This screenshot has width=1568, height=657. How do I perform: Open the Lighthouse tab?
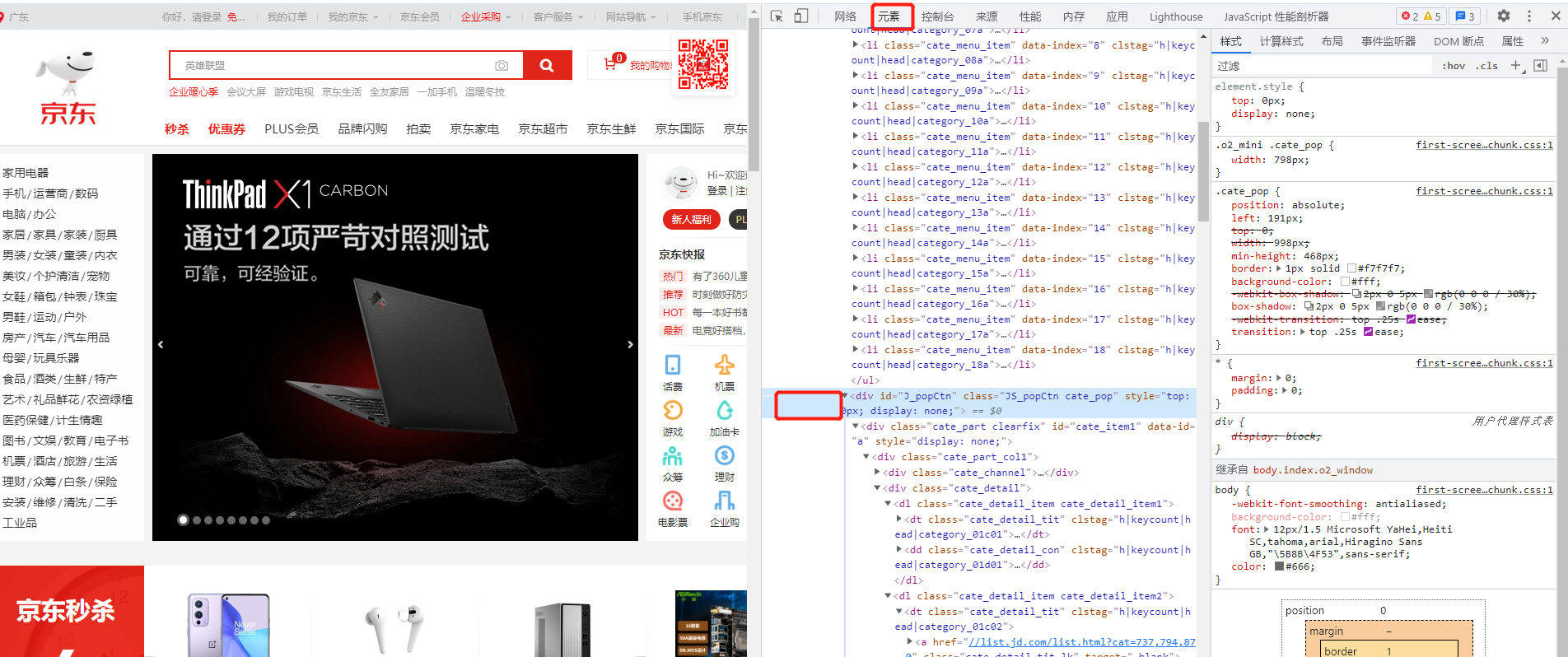pos(1176,16)
